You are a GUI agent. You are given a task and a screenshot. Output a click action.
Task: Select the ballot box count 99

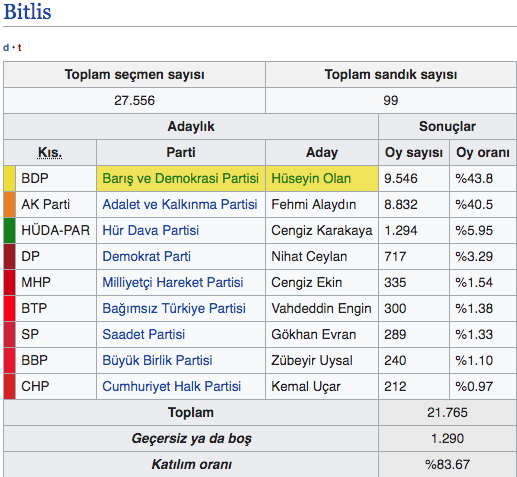pos(391,100)
